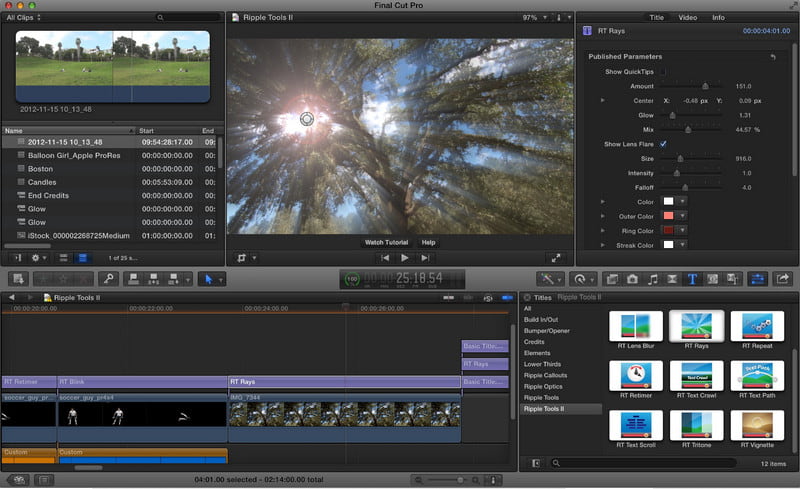
Task: Show the Effects browser icon
Action: (612, 279)
